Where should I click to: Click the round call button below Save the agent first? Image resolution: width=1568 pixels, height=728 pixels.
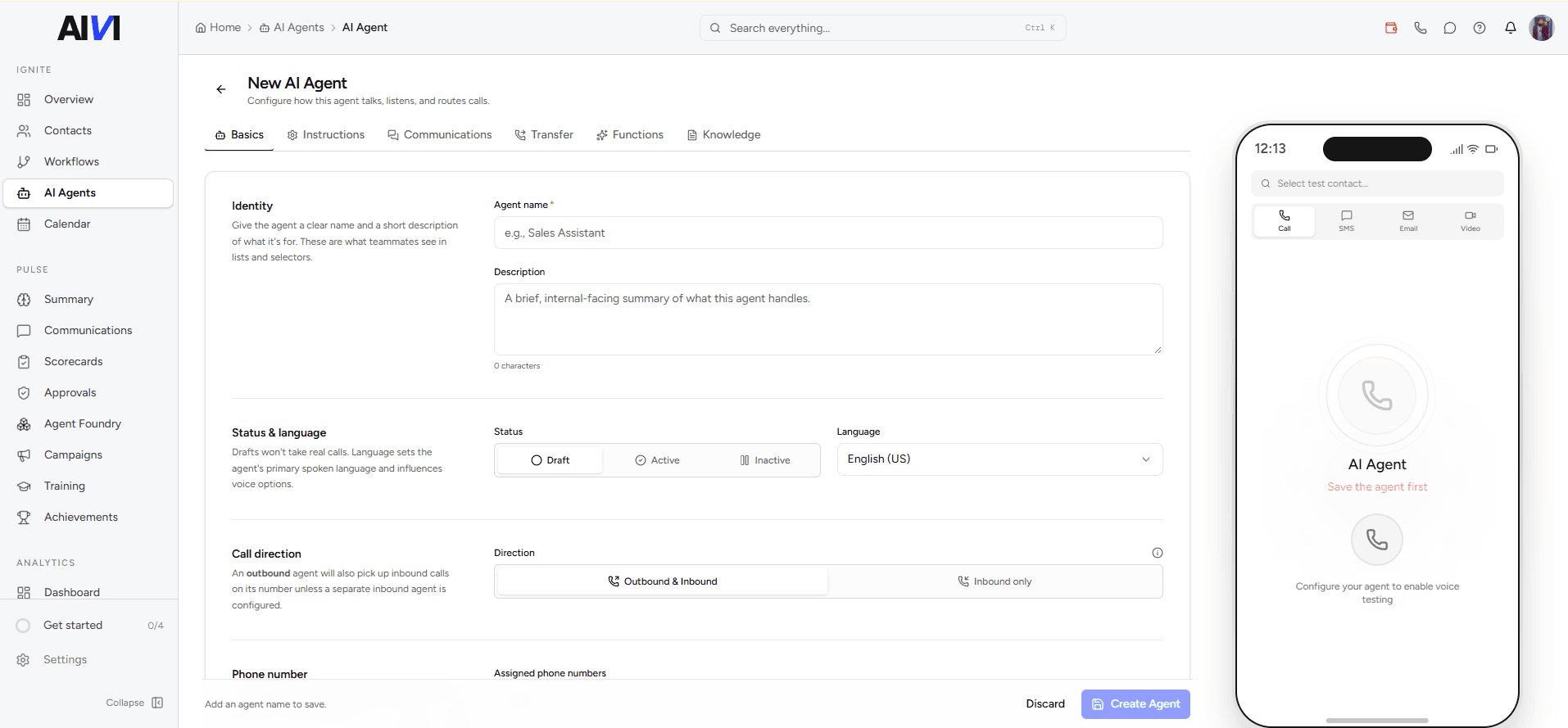(1377, 540)
